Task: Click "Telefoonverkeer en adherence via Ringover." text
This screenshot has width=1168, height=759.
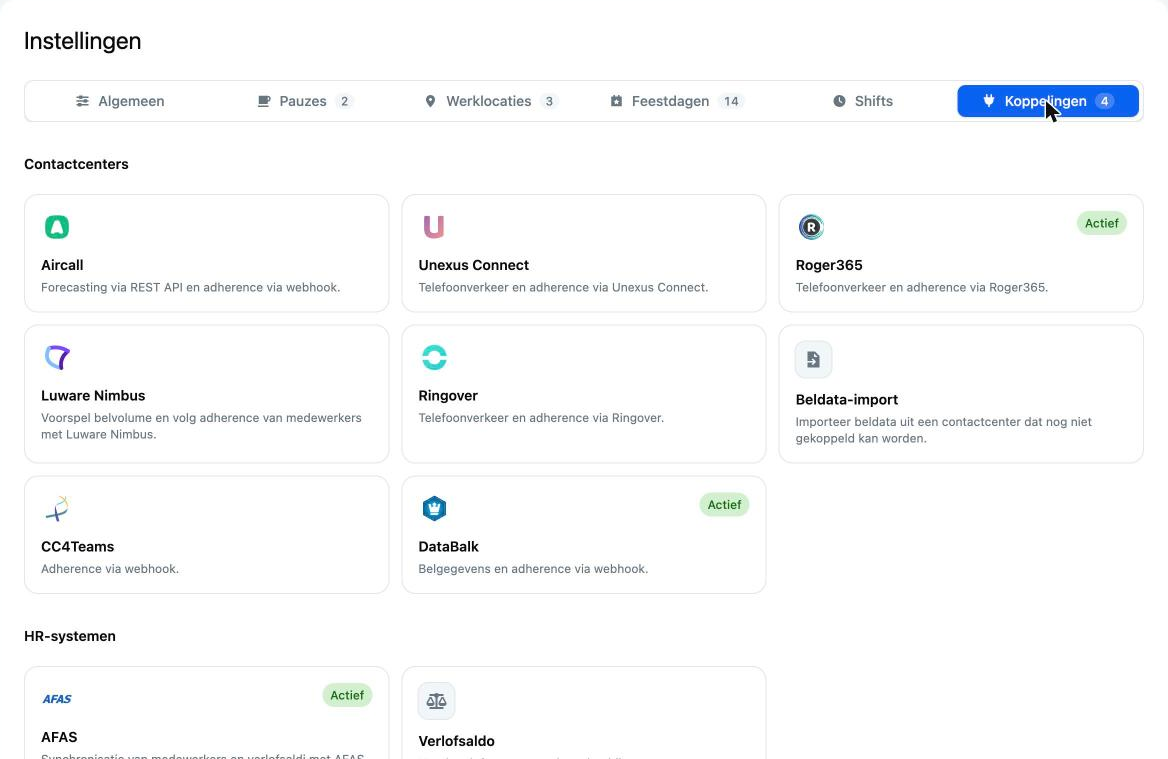Action: [x=541, y=418]
